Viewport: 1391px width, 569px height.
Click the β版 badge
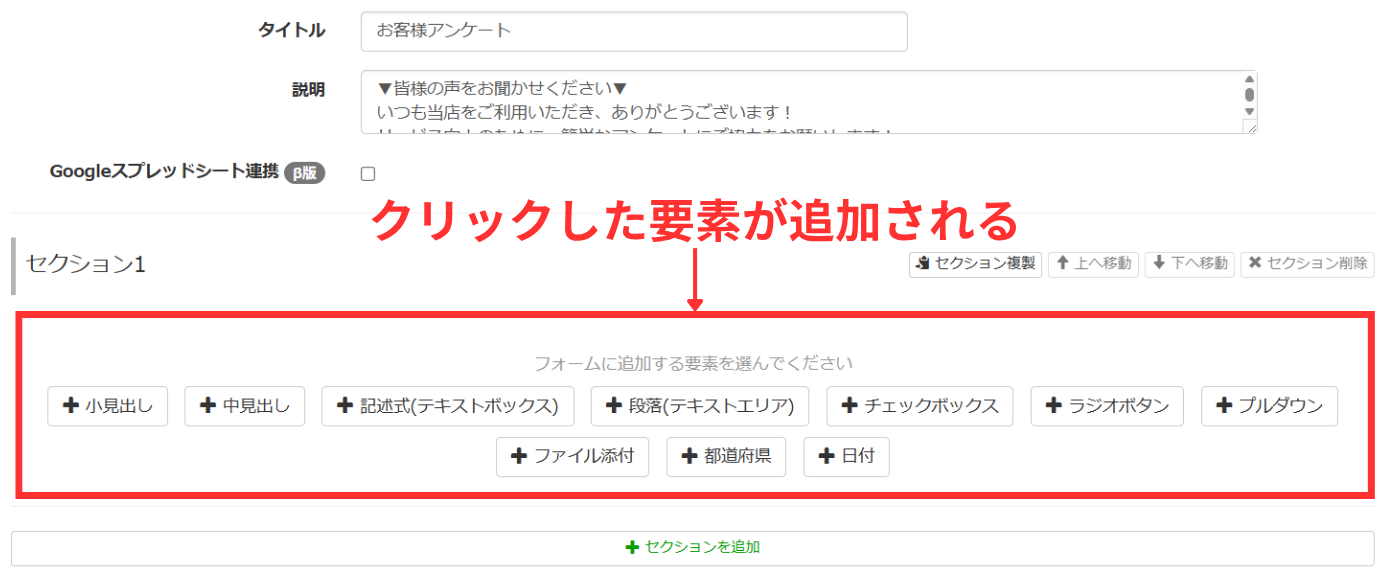(x=305, y=173)
